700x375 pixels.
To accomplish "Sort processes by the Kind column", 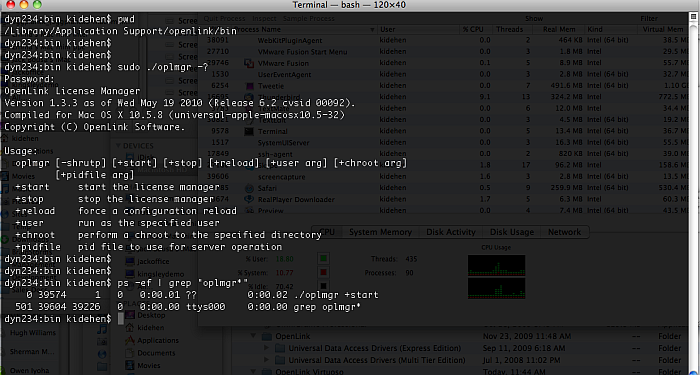I will click(x=611, y=29).
